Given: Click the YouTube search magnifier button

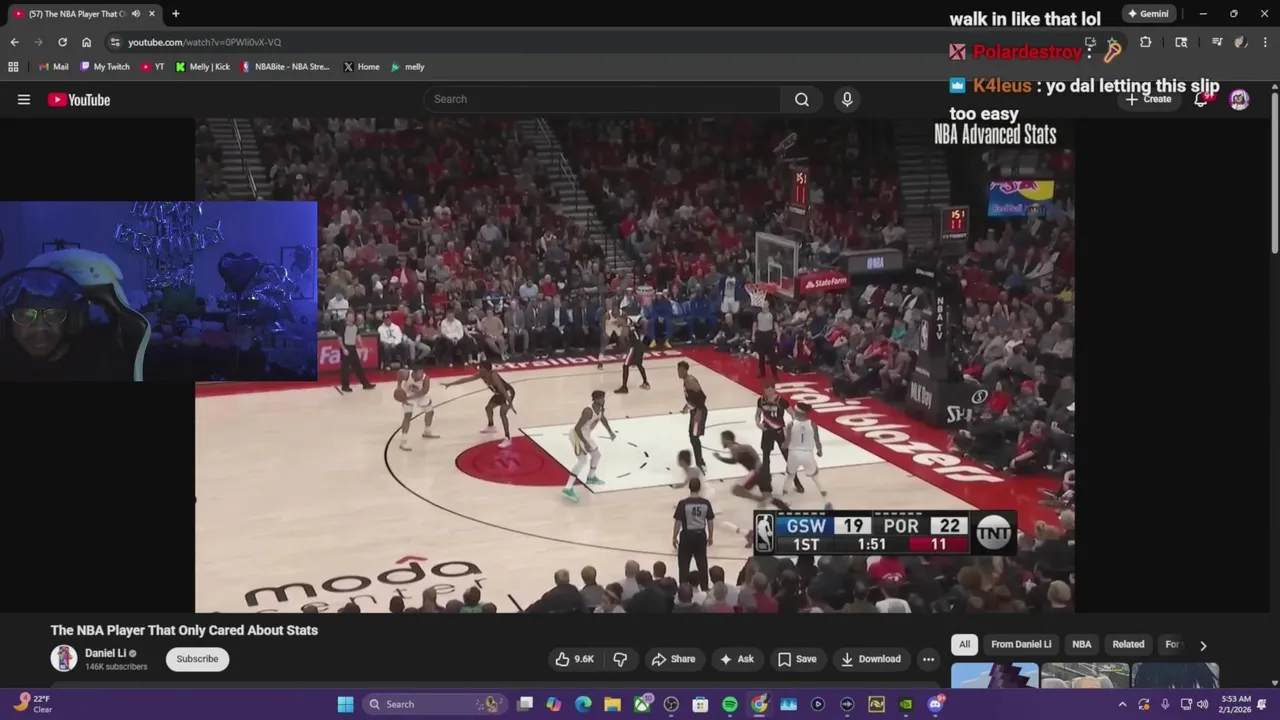Looking at the screenshot, I should 802,99.
